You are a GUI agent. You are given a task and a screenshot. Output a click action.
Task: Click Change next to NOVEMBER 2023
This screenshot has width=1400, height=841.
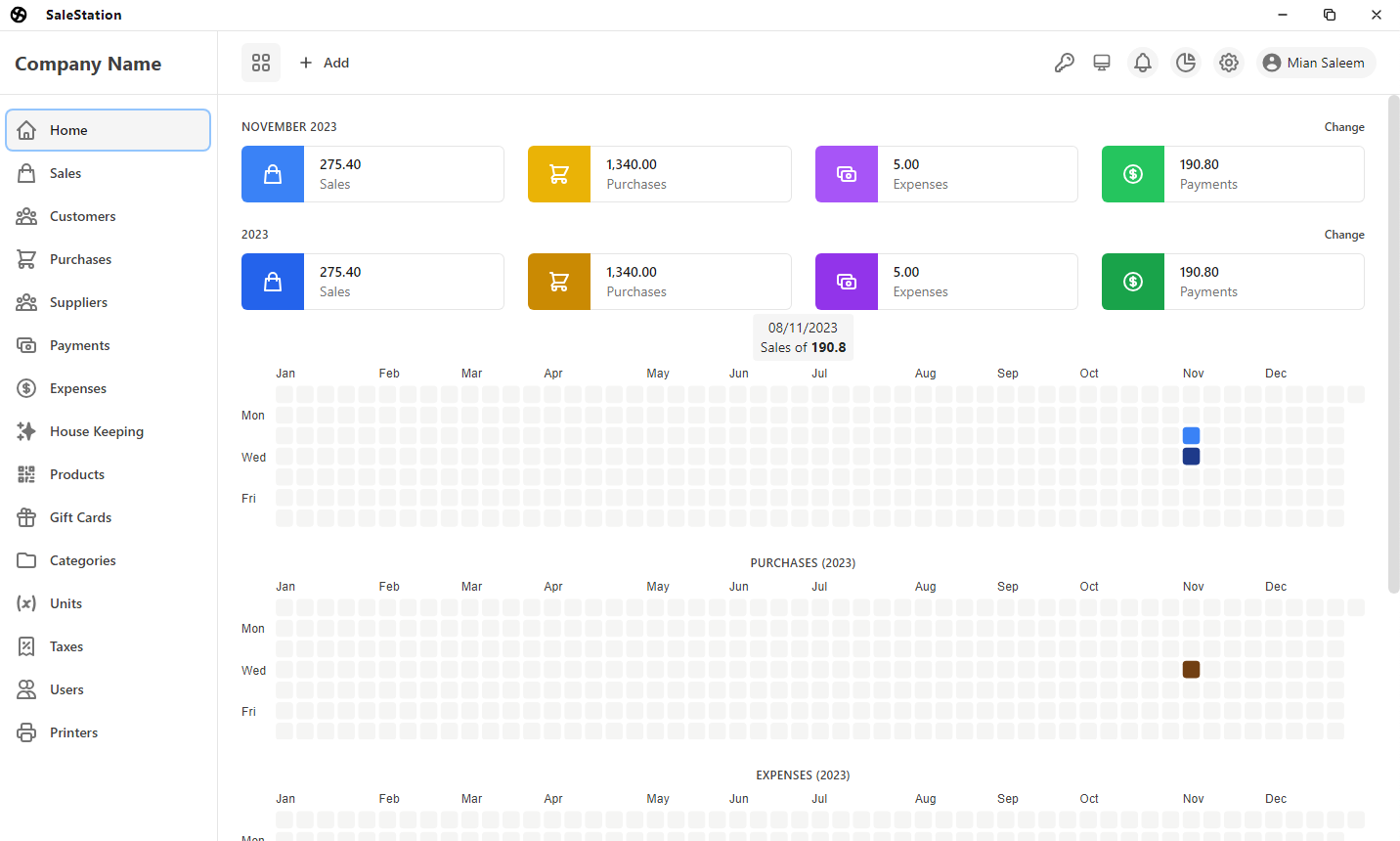[1344, 126]
